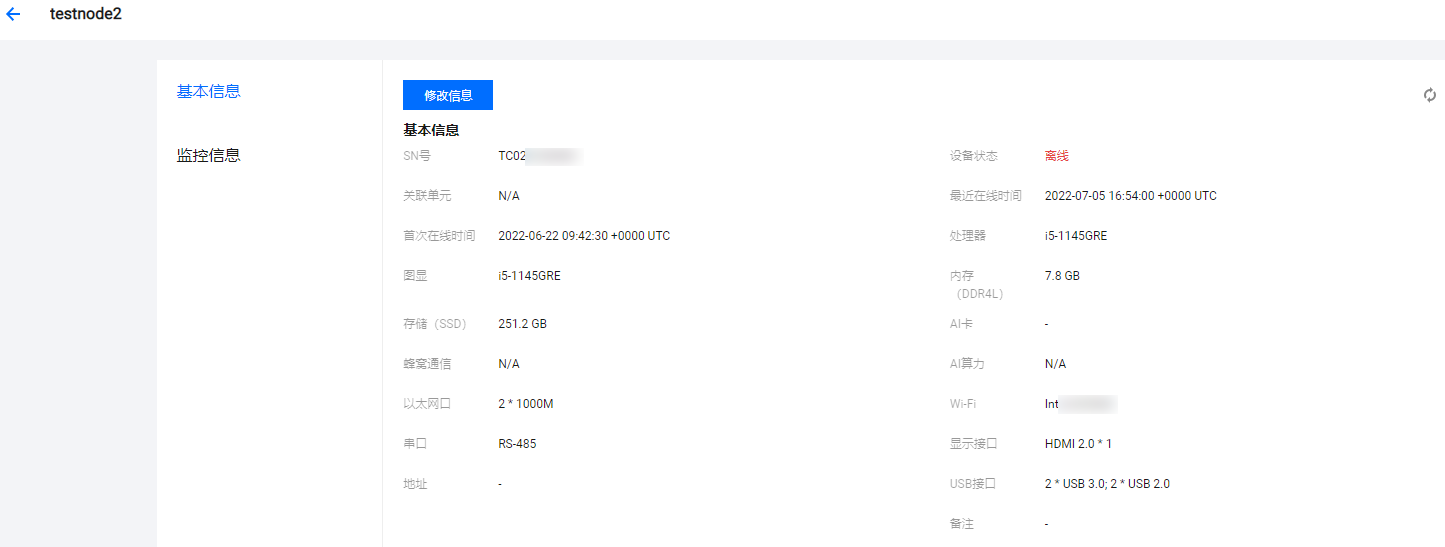
Task: Click the 处理器 value i5-1145GRE
Action: (1076, 236)
